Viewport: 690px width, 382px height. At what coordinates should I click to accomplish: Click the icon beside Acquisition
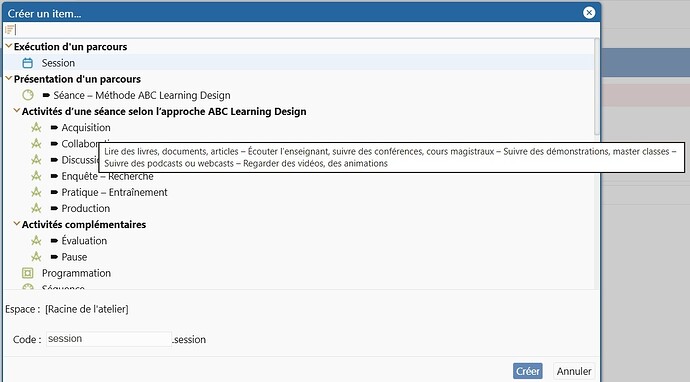pyautogui.click(x=36, y=128)
